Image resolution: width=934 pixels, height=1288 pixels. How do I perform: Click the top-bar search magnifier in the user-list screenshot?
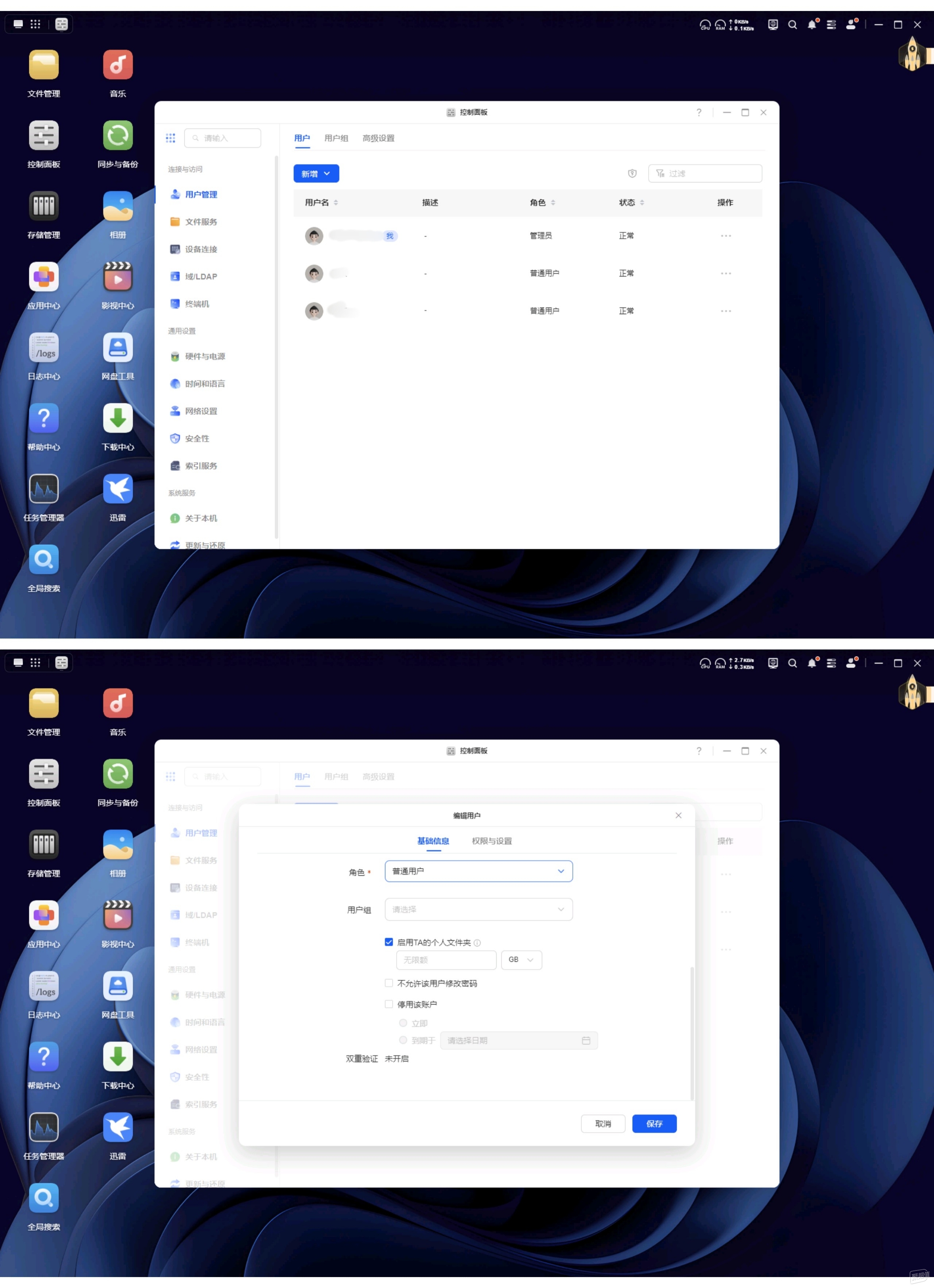pos(792,24)
